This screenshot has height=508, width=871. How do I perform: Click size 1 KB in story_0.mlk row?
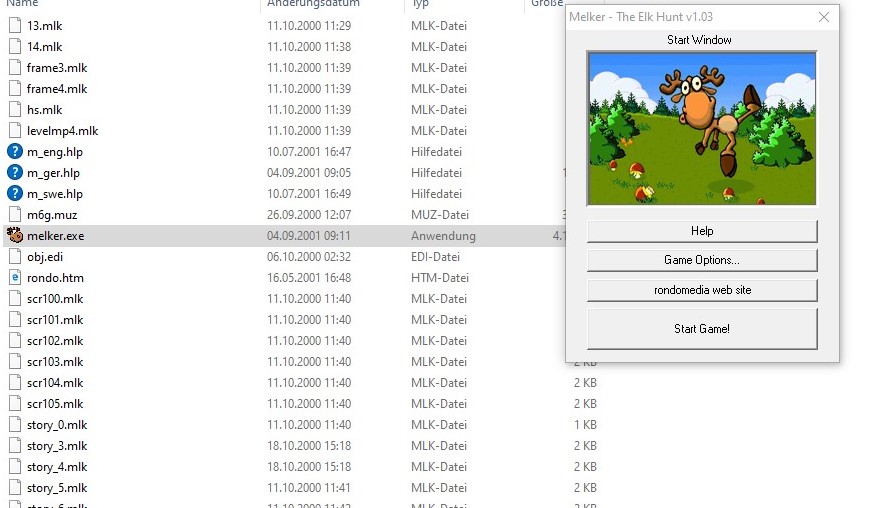pyautogui.click(x=585, y=425)
